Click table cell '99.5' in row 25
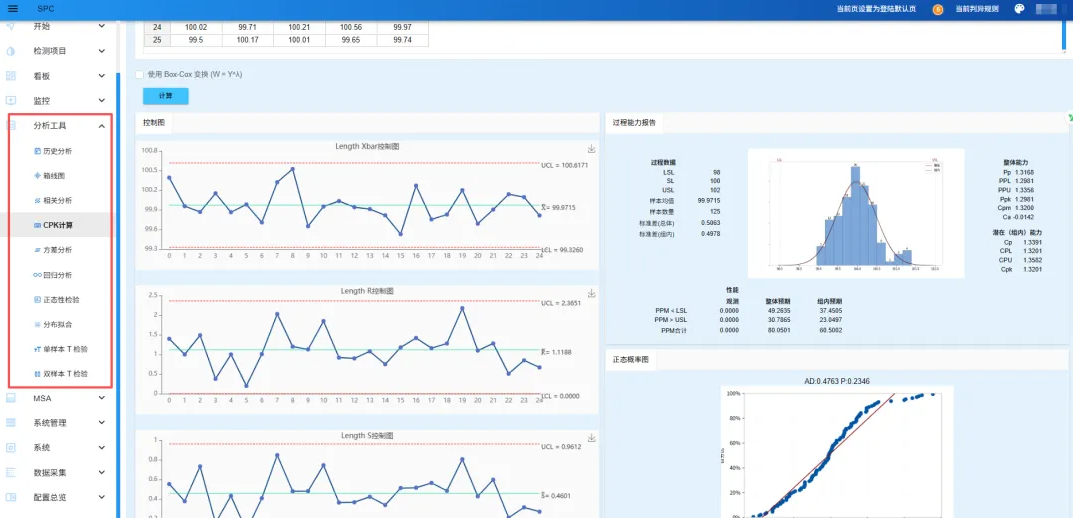The width and height of the screenshot is (1073, 518). click(196, 40)
